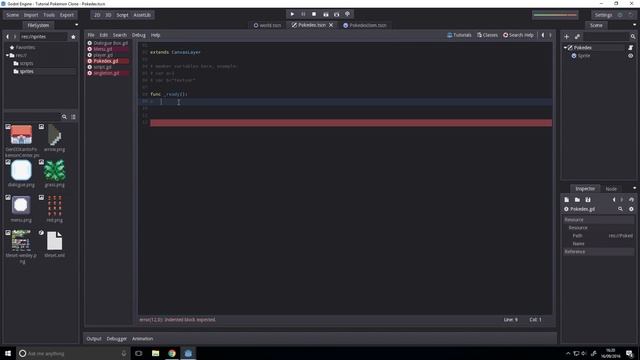This screenshot has height=360, width=640.
Task: Go forward in FileSystem path history
Action: pyautogui.click(x=15, y=37)
